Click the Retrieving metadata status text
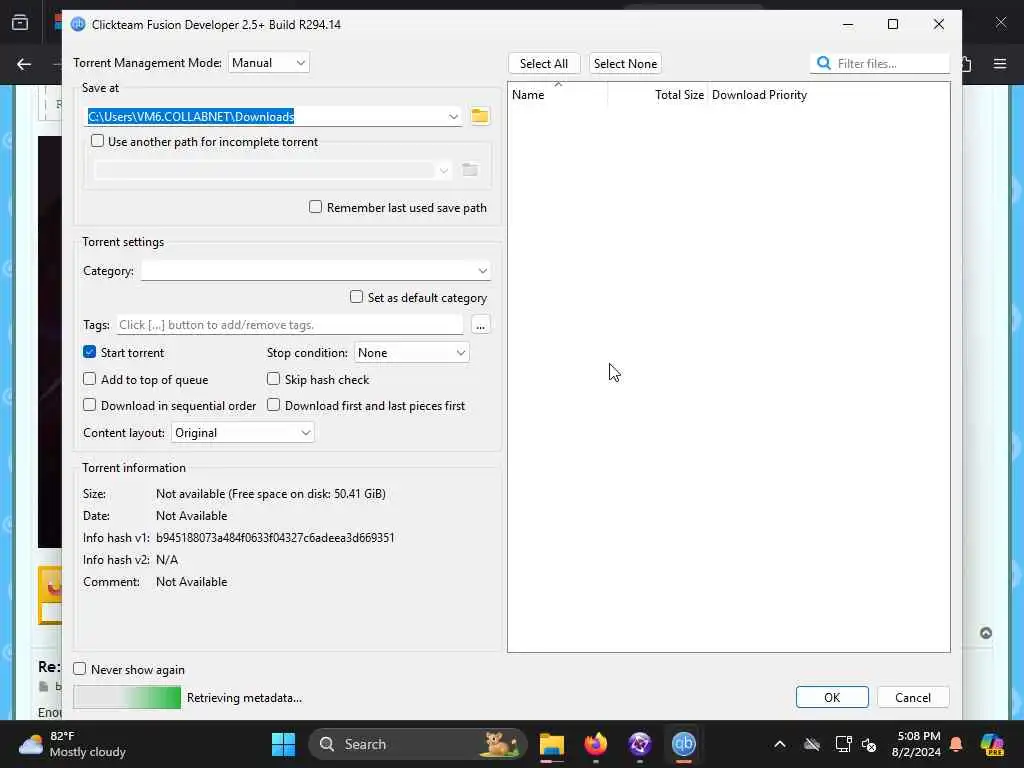The width and height of the screenshot is (1024, 768). click(x=244, y=697)
